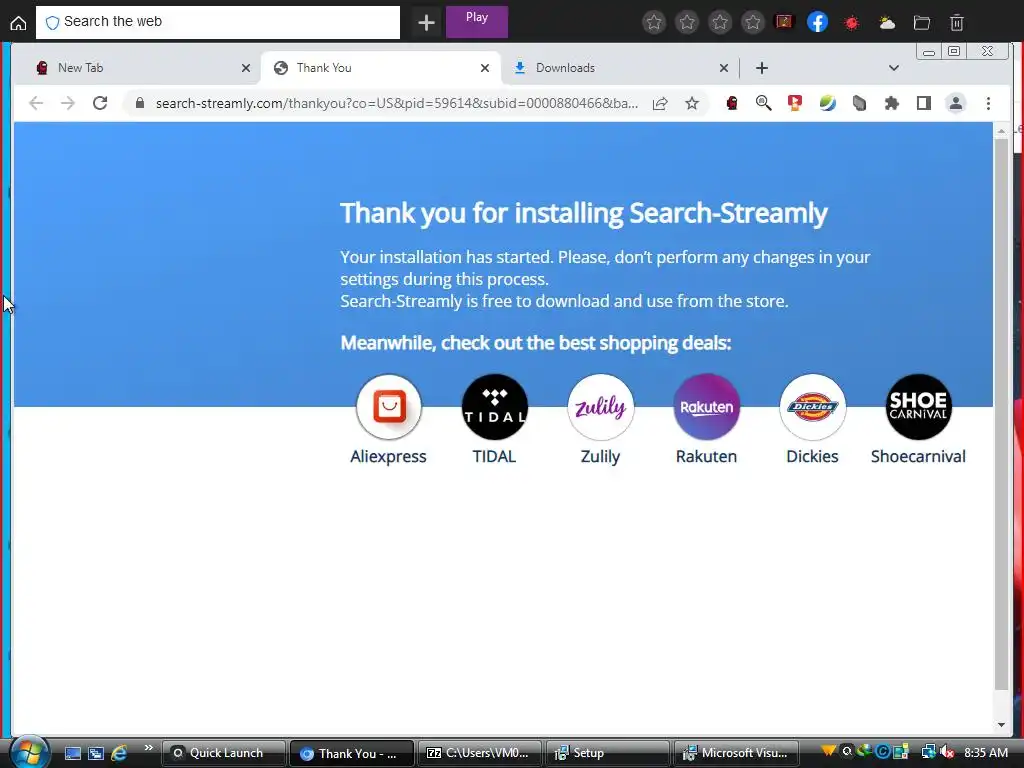Open the gray tag extension icon
Image resolution: width=1024 pixels, height=768 pixels.
(859, 103)
